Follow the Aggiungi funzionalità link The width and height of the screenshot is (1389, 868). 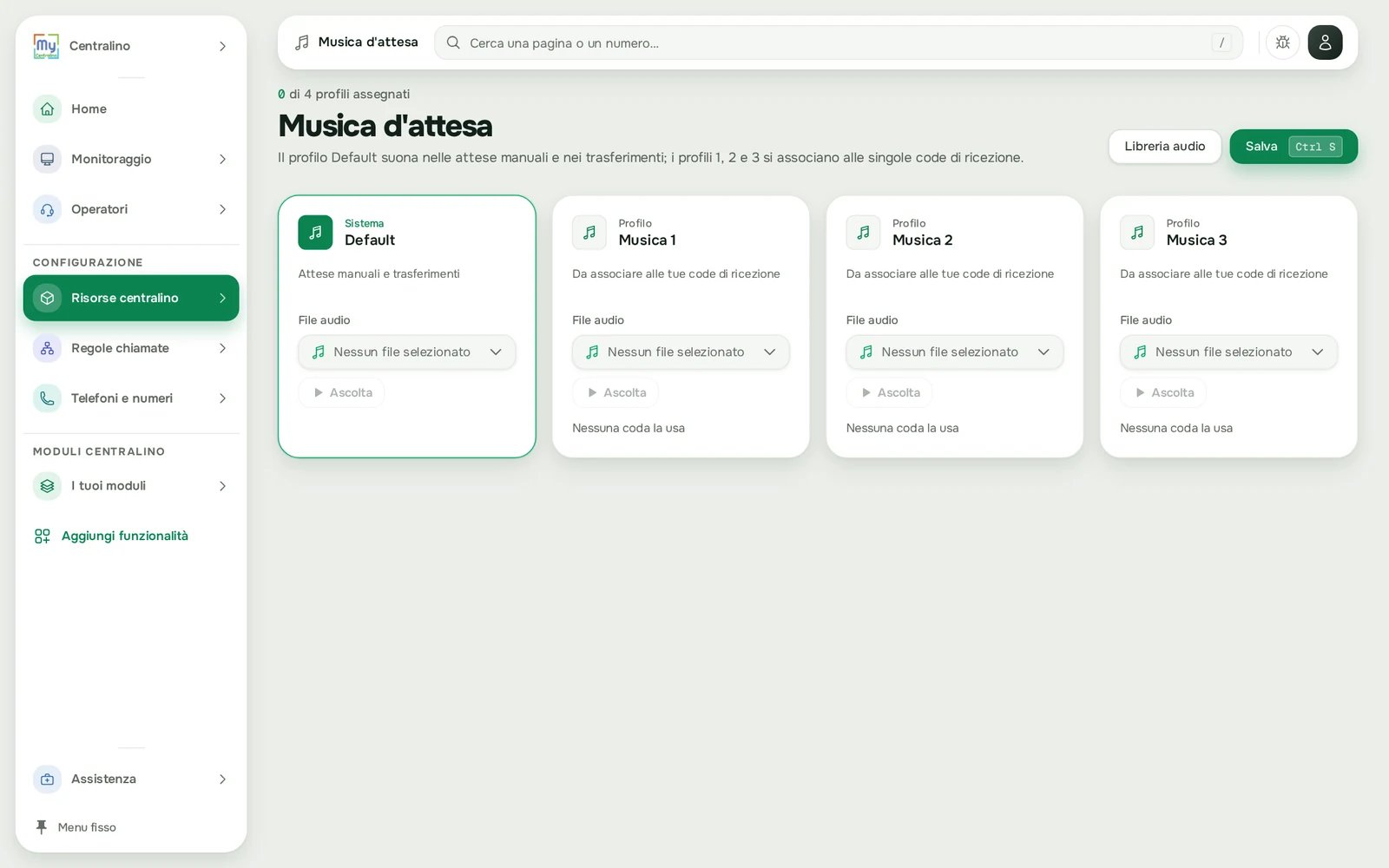tap(125, 536)
